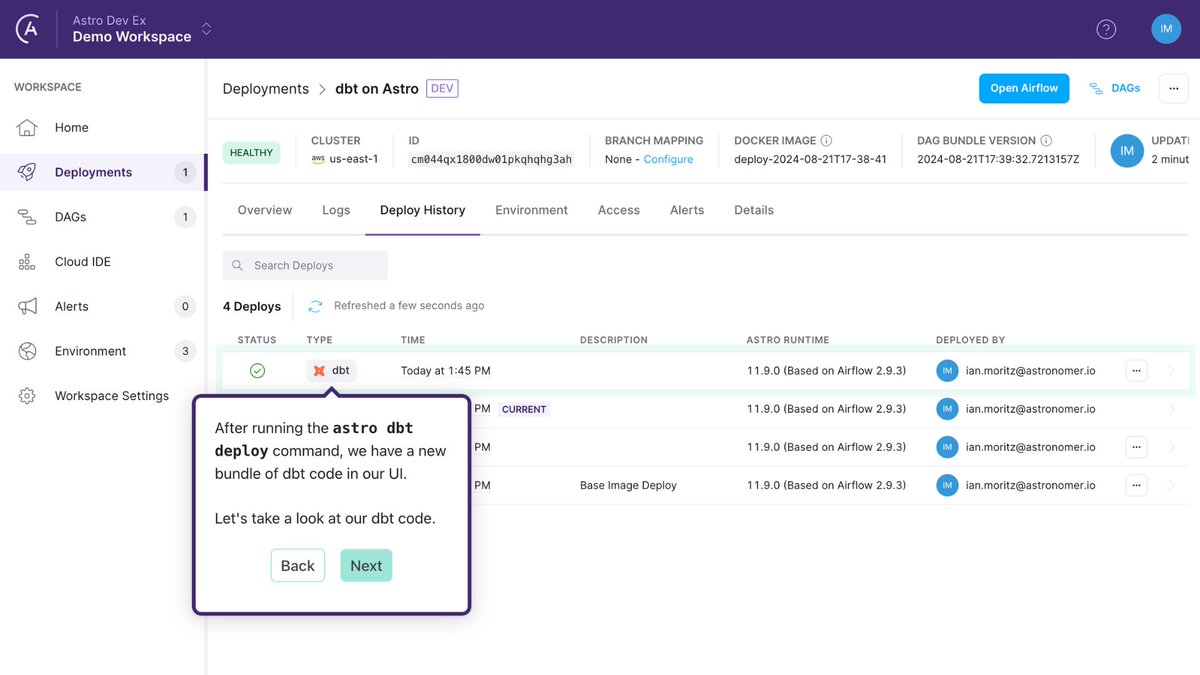Click the STATUS column header
Image resolution: width=1200 pixels, height=675 pixels.
257,340
